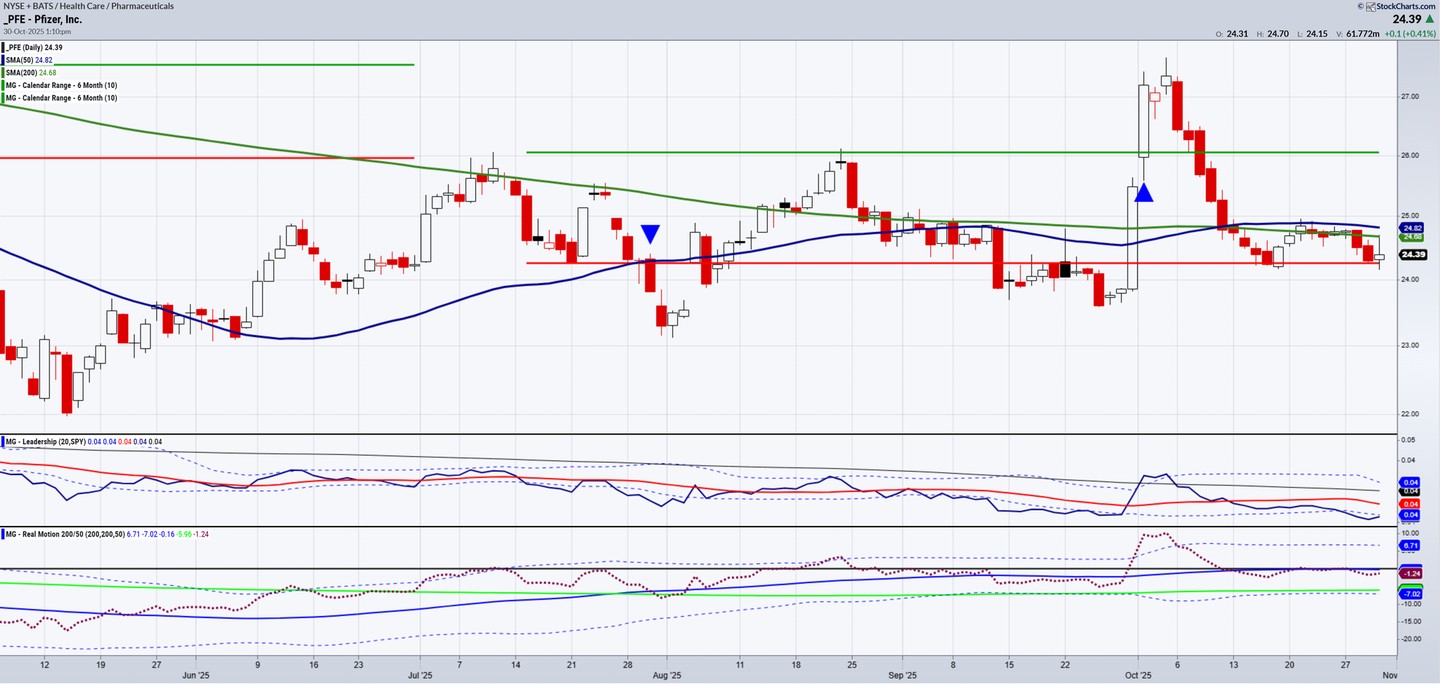The height and width of the screenshot is (684, 1440).
Task: Click the blue upward triangle signal marker
Action: point(1144,192)
